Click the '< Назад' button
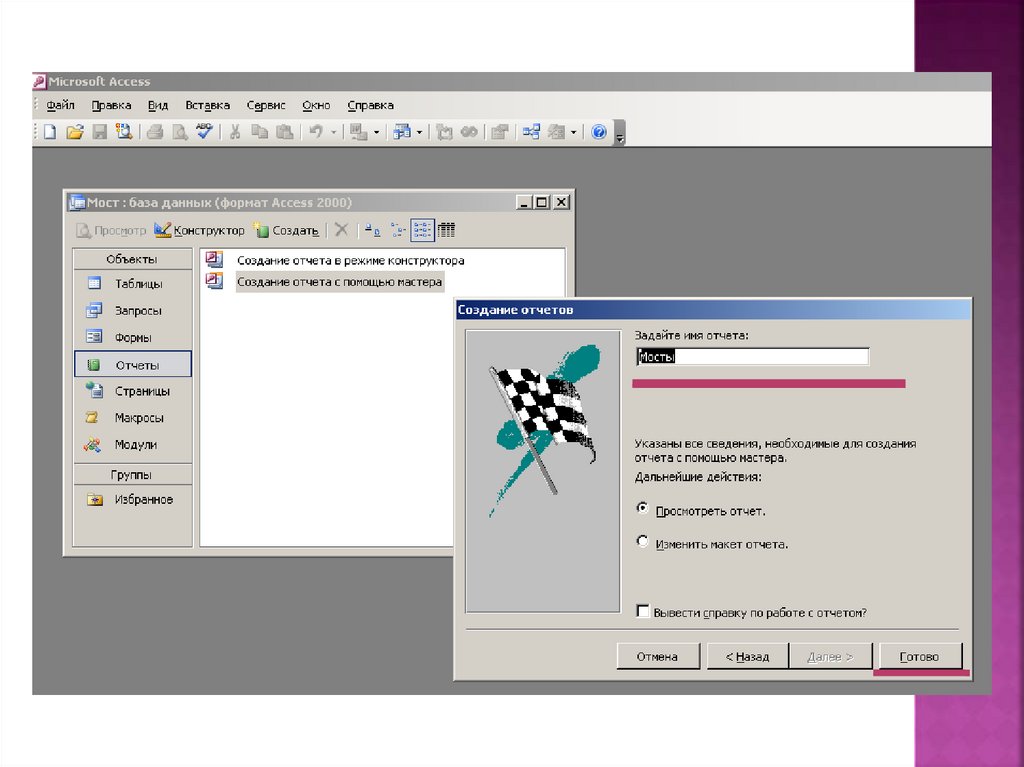The height and width of the screenshot is (767, 1024). [x=748, y=656]
